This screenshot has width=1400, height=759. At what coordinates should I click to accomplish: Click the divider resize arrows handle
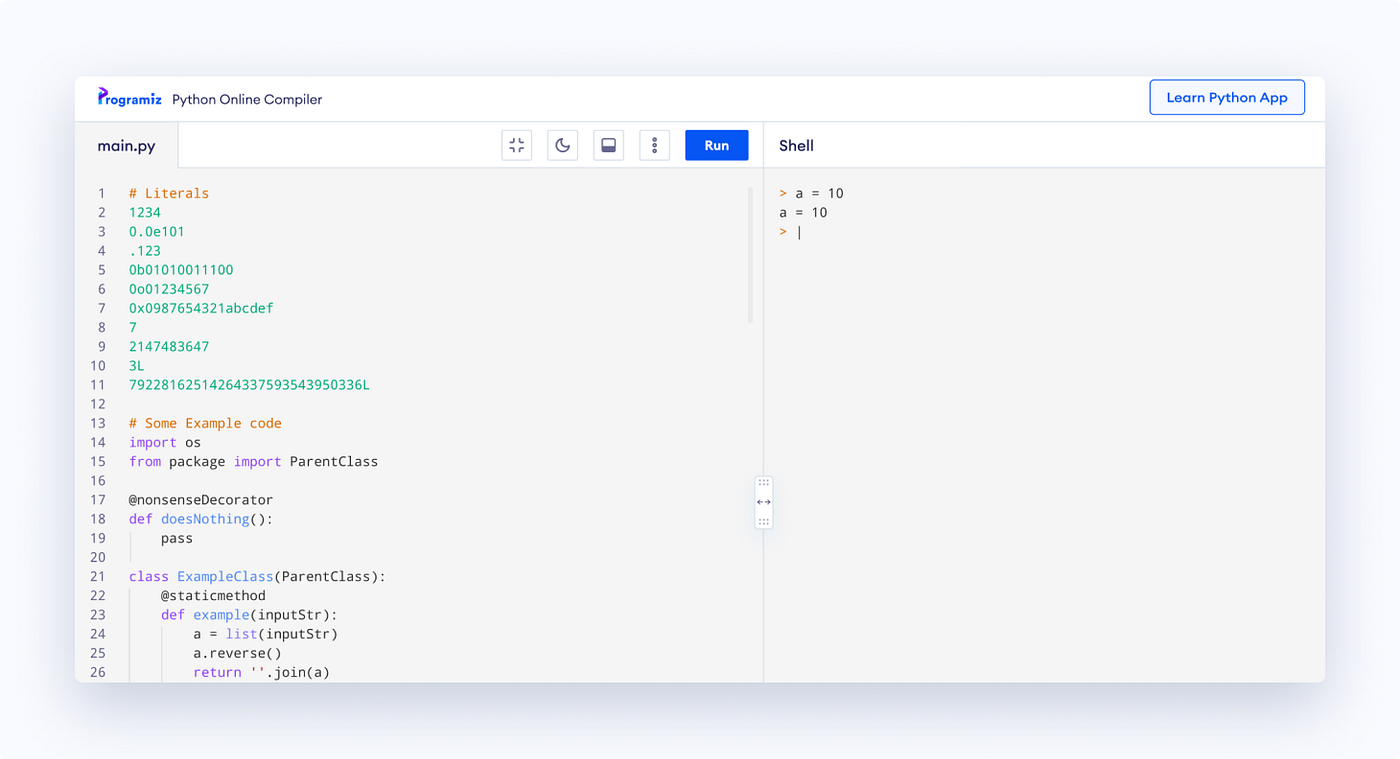coord(763,501)
